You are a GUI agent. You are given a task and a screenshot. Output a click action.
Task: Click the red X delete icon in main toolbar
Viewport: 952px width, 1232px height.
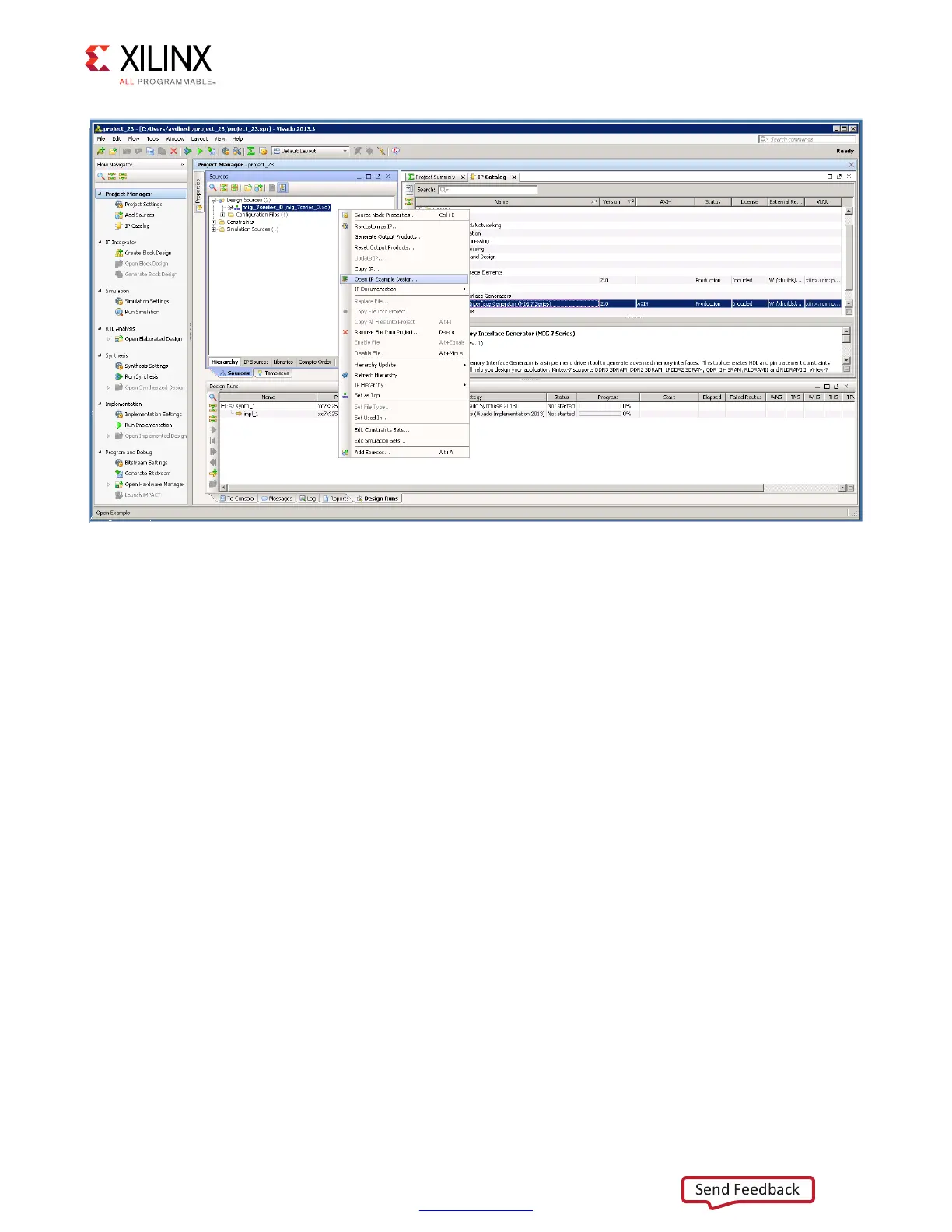(173, 151)
